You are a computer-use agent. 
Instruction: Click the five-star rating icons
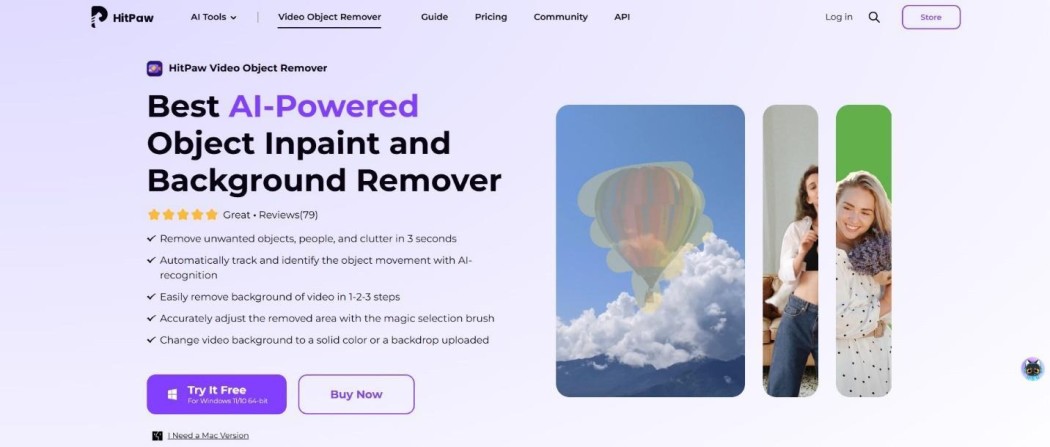coord(183,215)
